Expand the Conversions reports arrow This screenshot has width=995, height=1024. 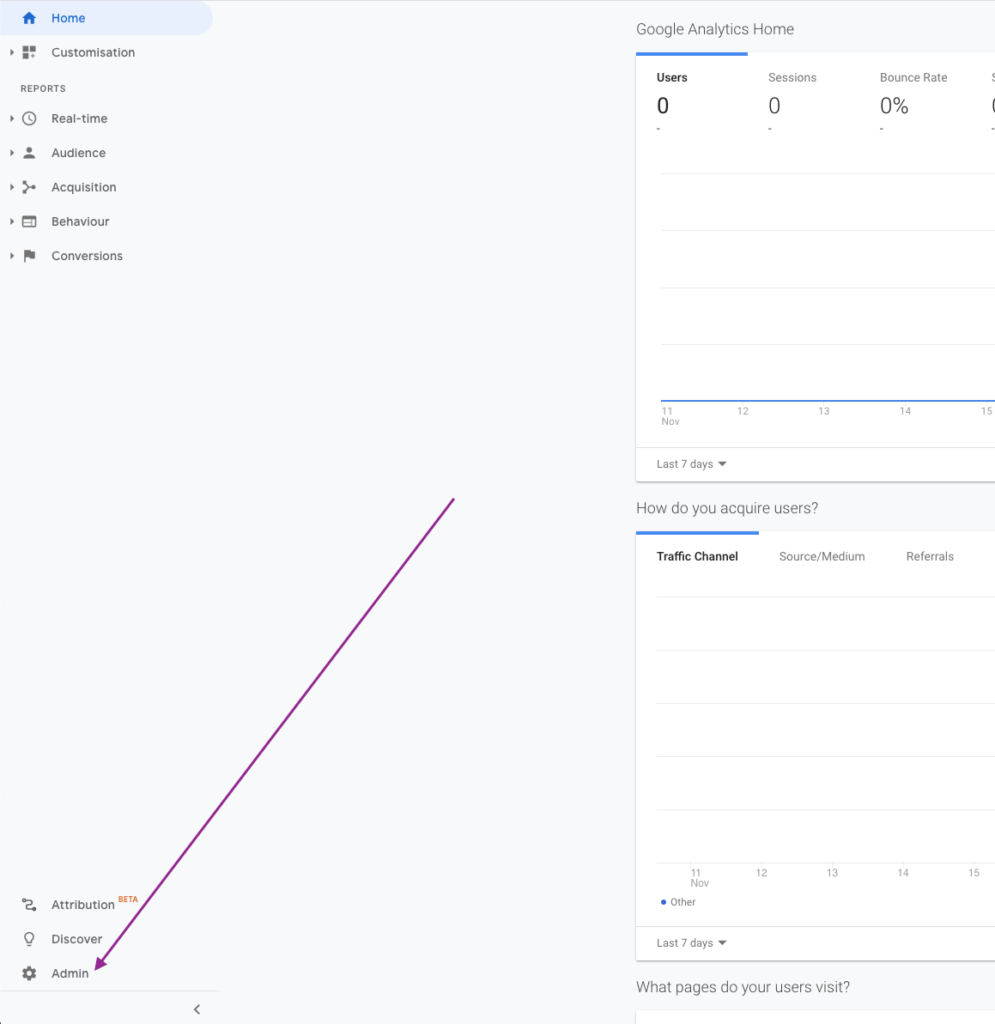12,256
